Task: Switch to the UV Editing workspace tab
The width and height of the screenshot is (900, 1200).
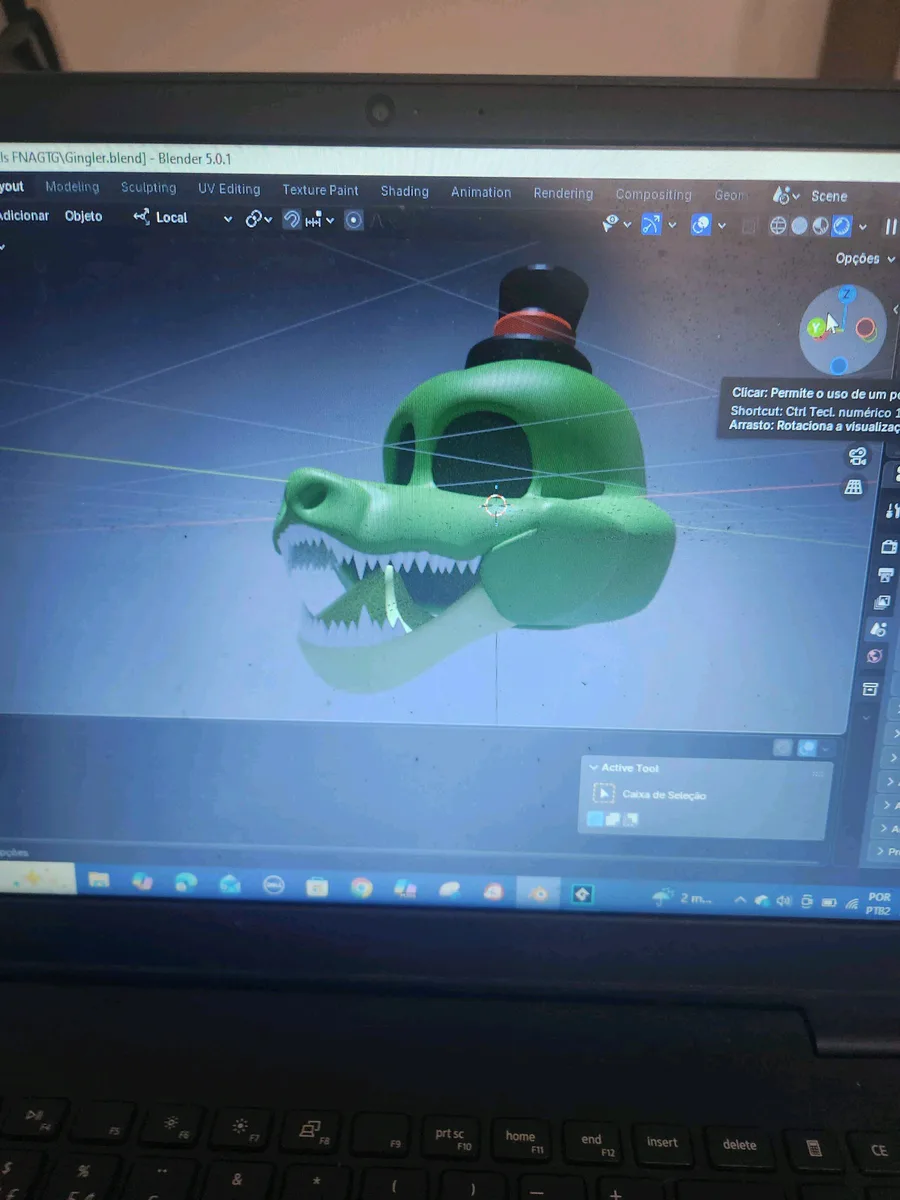Action: (229, 189)
